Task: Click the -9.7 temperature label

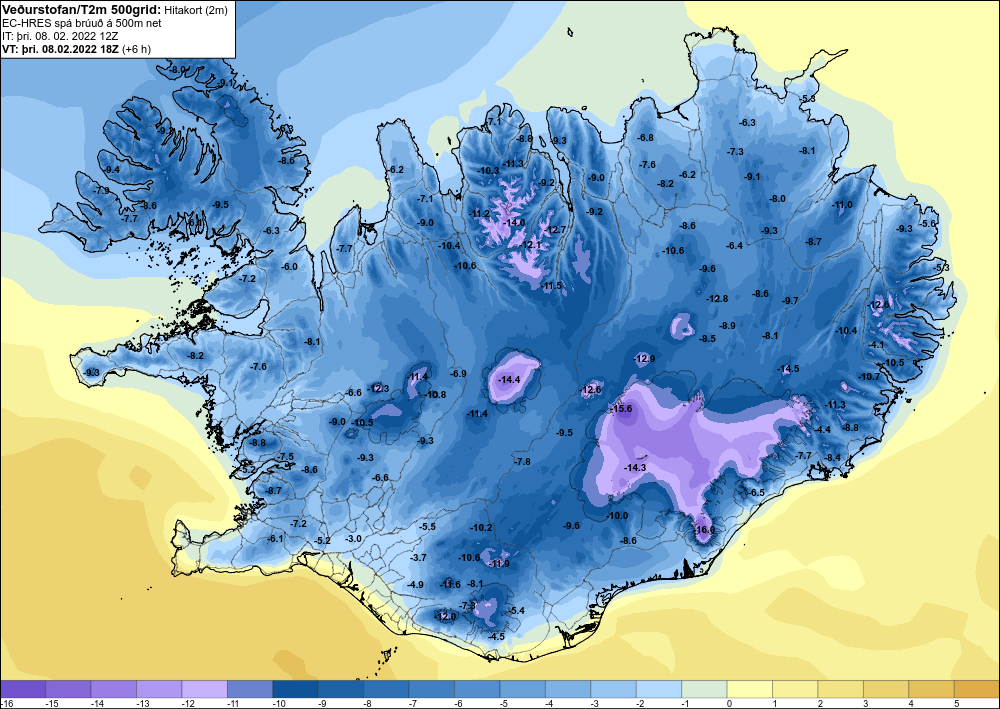Action: pyautogui.click(x=790, y=300)
